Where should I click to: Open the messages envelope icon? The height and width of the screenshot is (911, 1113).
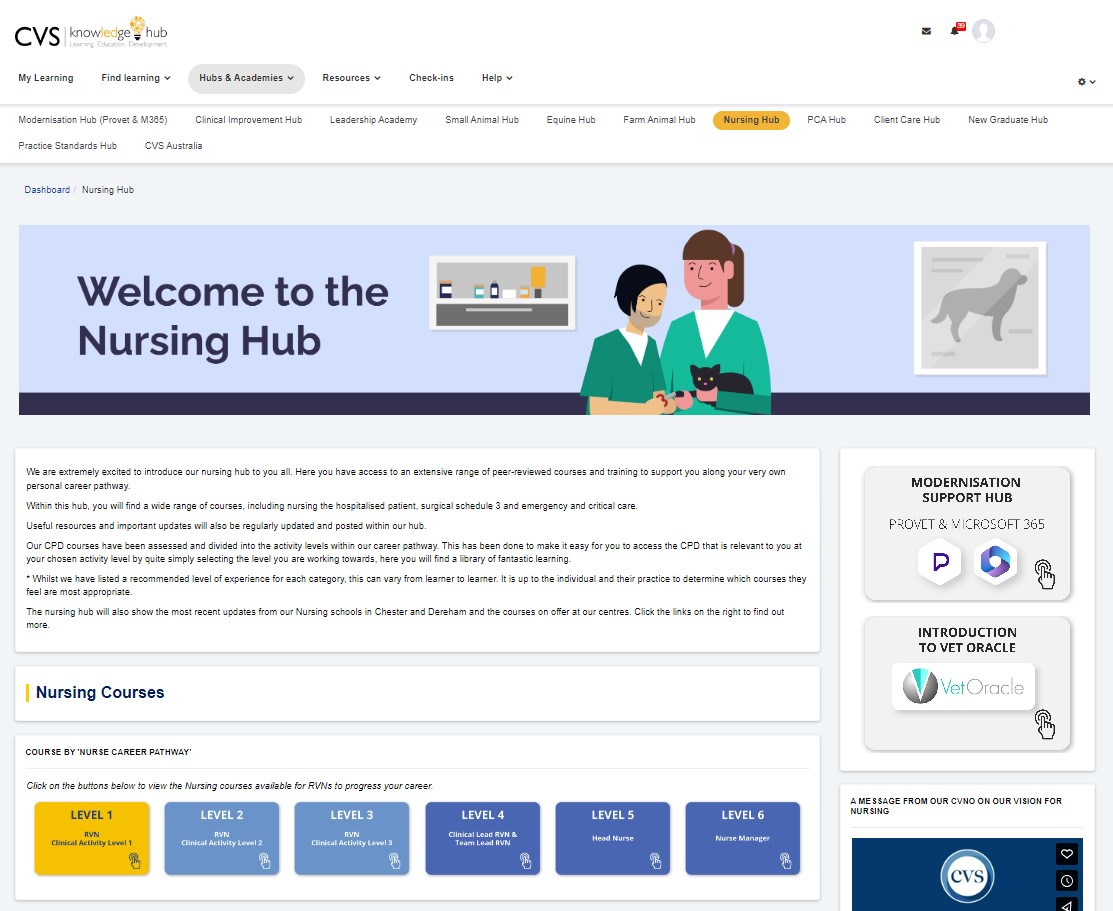point(925,31)
